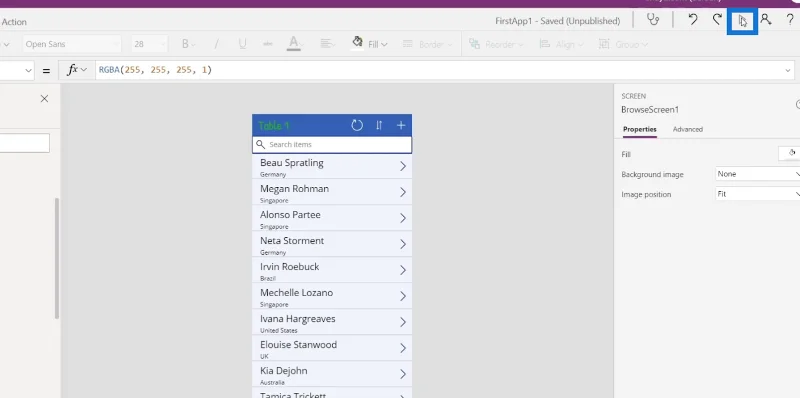Open the Align dropdown
The width and height of the screenshot is (800, 398).
[563, 44]
